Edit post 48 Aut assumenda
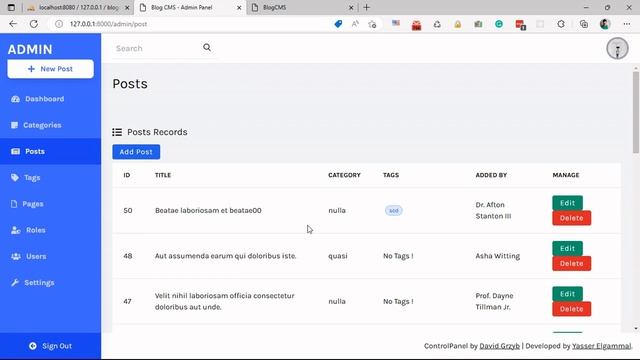Viewport: 640px width, 360px height. point(567,248)
